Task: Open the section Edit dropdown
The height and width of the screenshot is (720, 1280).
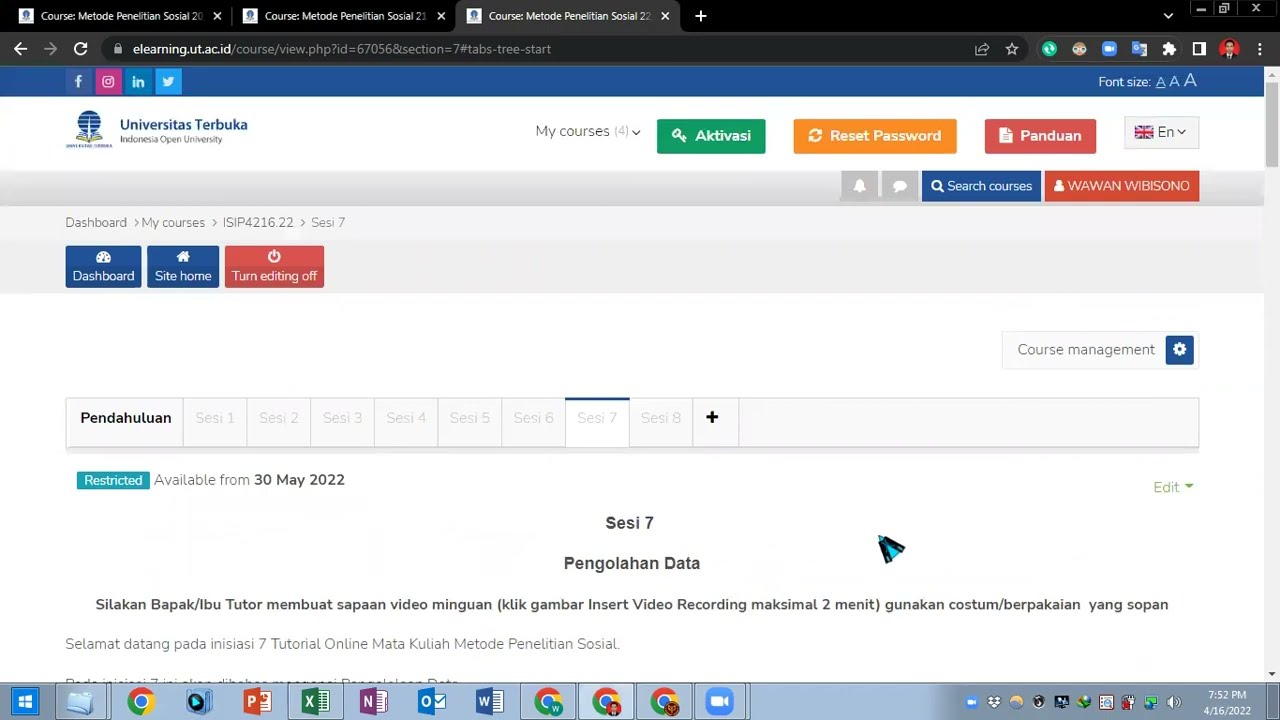Action: tap(1173, 487)
